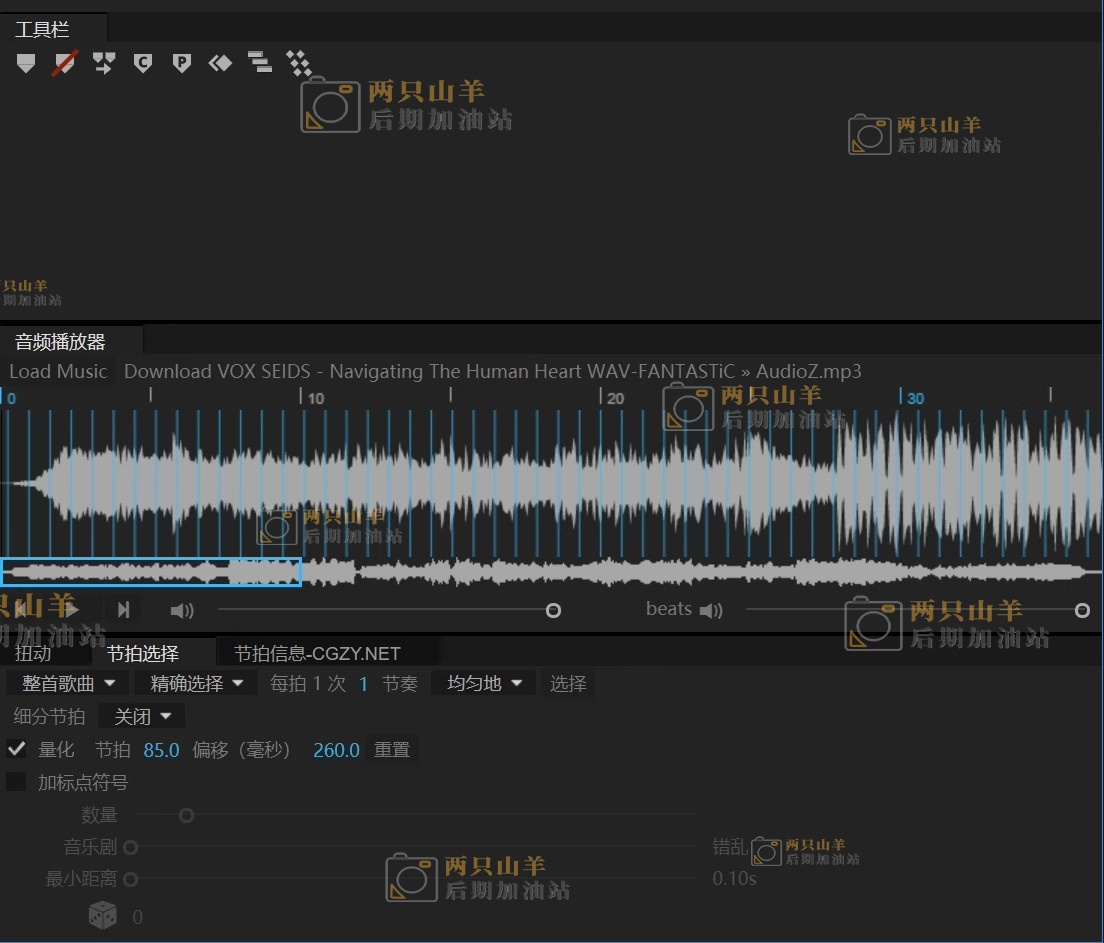Open the 整首歌曲 dropdown
The height and width of the screenshot is (943, 1104).
[x=68, y=684]
